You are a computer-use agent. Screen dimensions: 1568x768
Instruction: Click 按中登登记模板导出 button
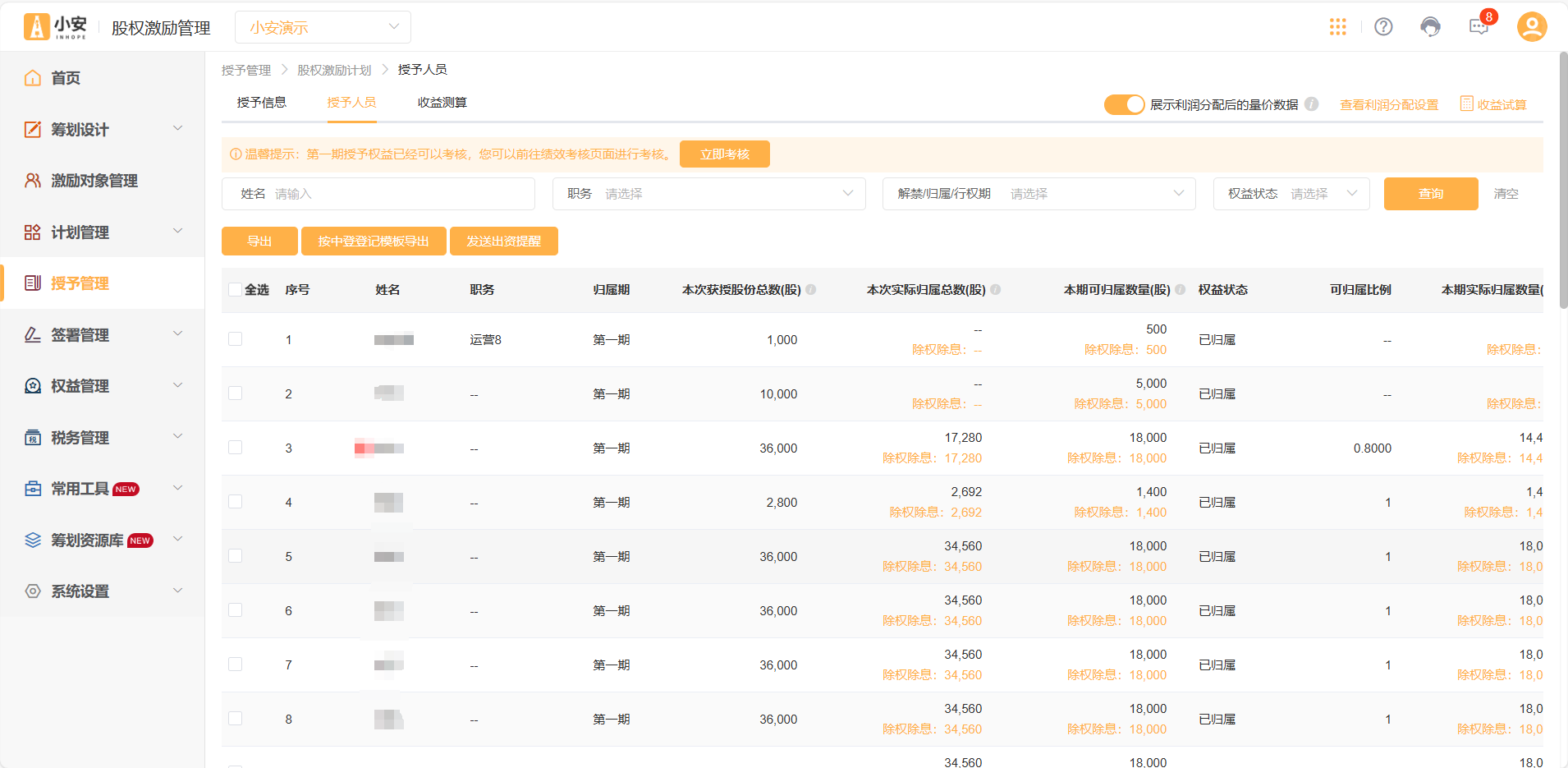tap(374, 241)
